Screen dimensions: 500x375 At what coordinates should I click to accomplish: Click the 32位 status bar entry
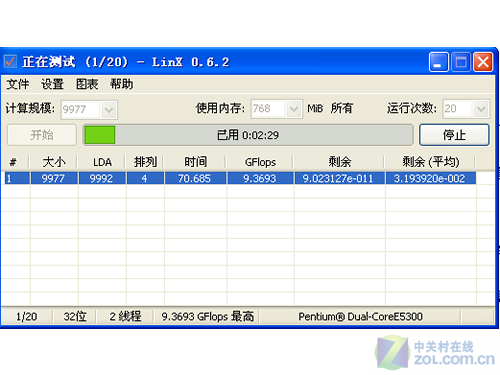75,316
